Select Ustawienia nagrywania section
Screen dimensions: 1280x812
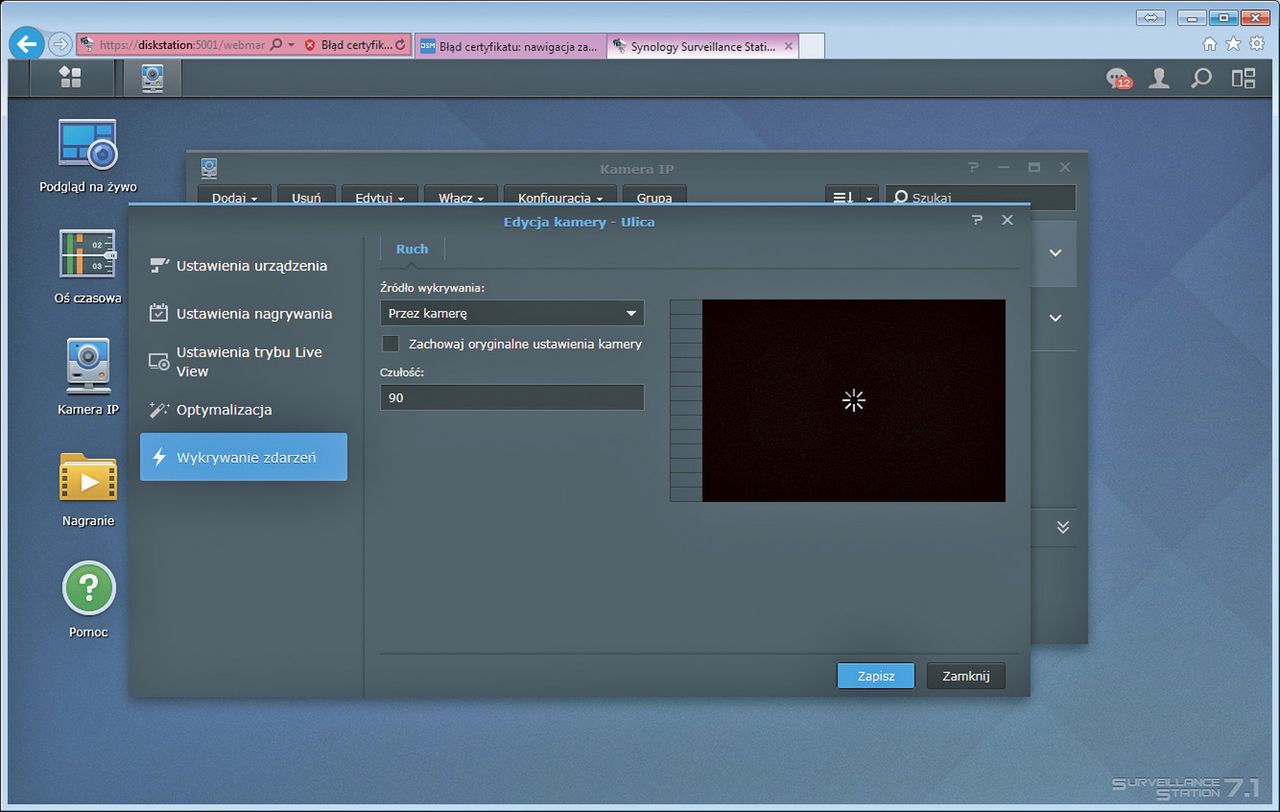click(244, 314)
